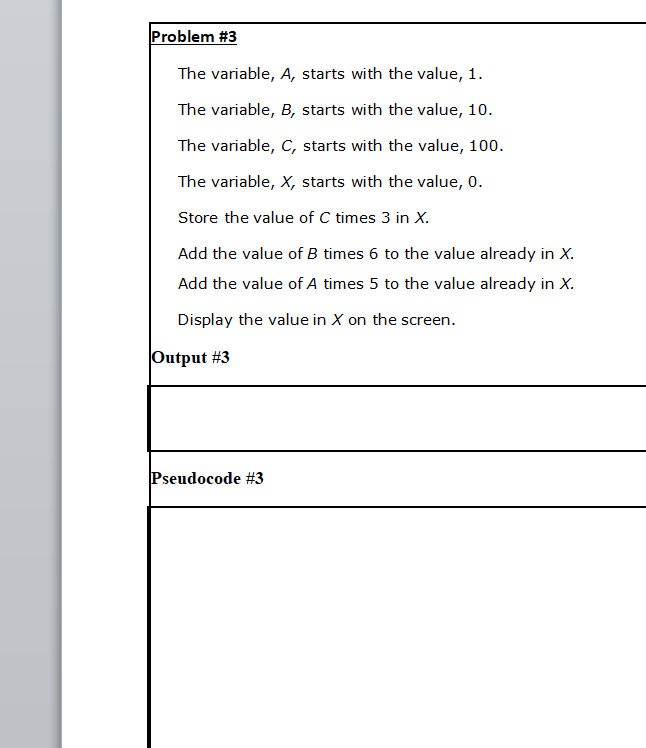Image resolution: width=646 pixels, height=748 pixels.
Task: Click the 'Problem #3' heading
Action: 194,37
